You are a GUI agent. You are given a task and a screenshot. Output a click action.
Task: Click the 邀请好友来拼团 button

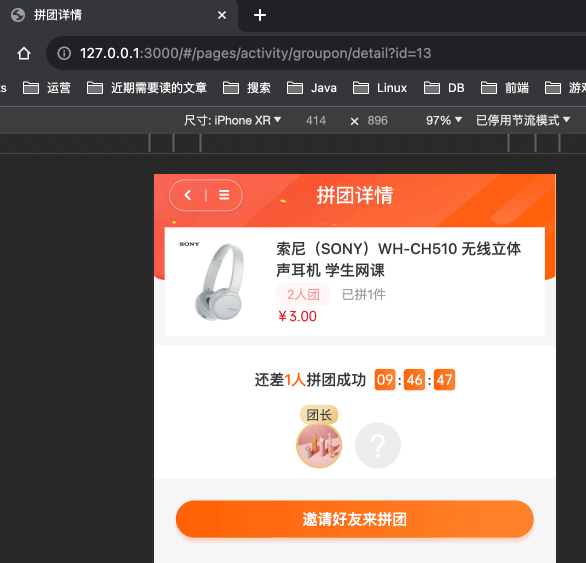pyautogui.click(x=355, y=519)
